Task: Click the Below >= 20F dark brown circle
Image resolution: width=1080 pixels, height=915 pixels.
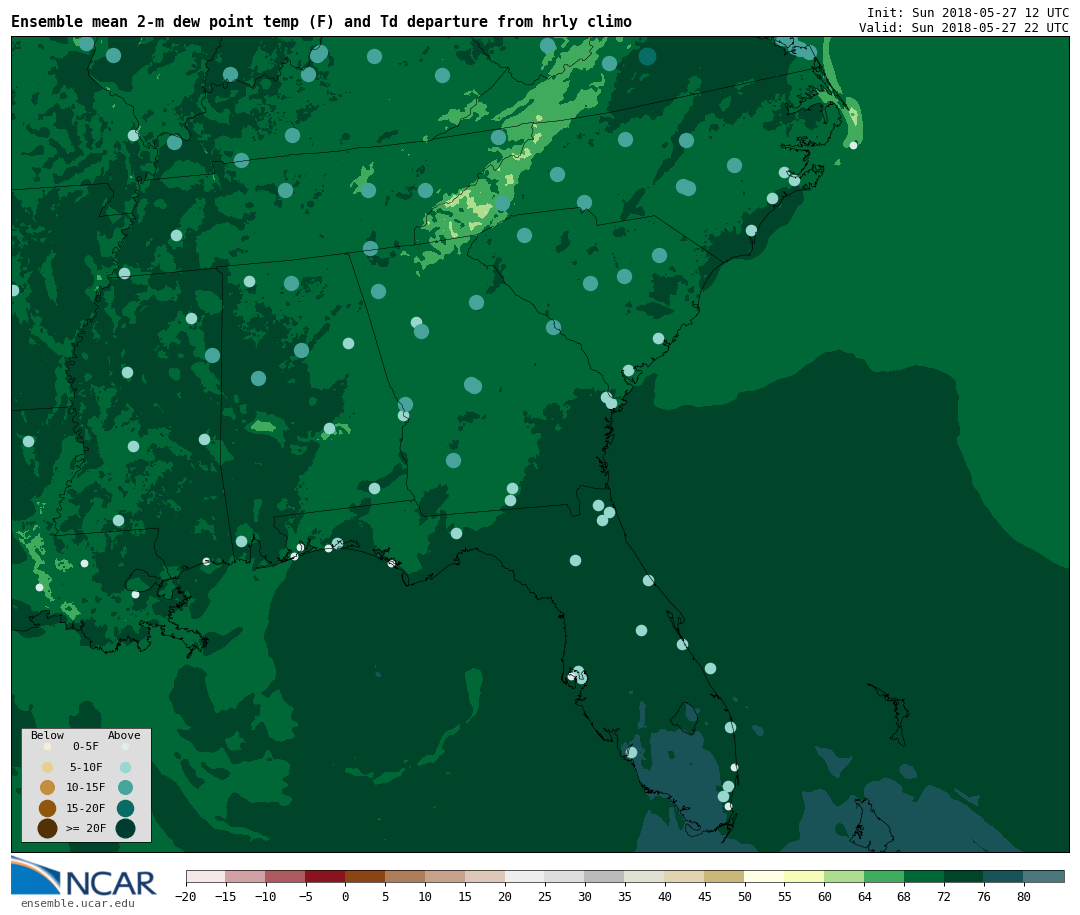Action: (x=48, y=828)
